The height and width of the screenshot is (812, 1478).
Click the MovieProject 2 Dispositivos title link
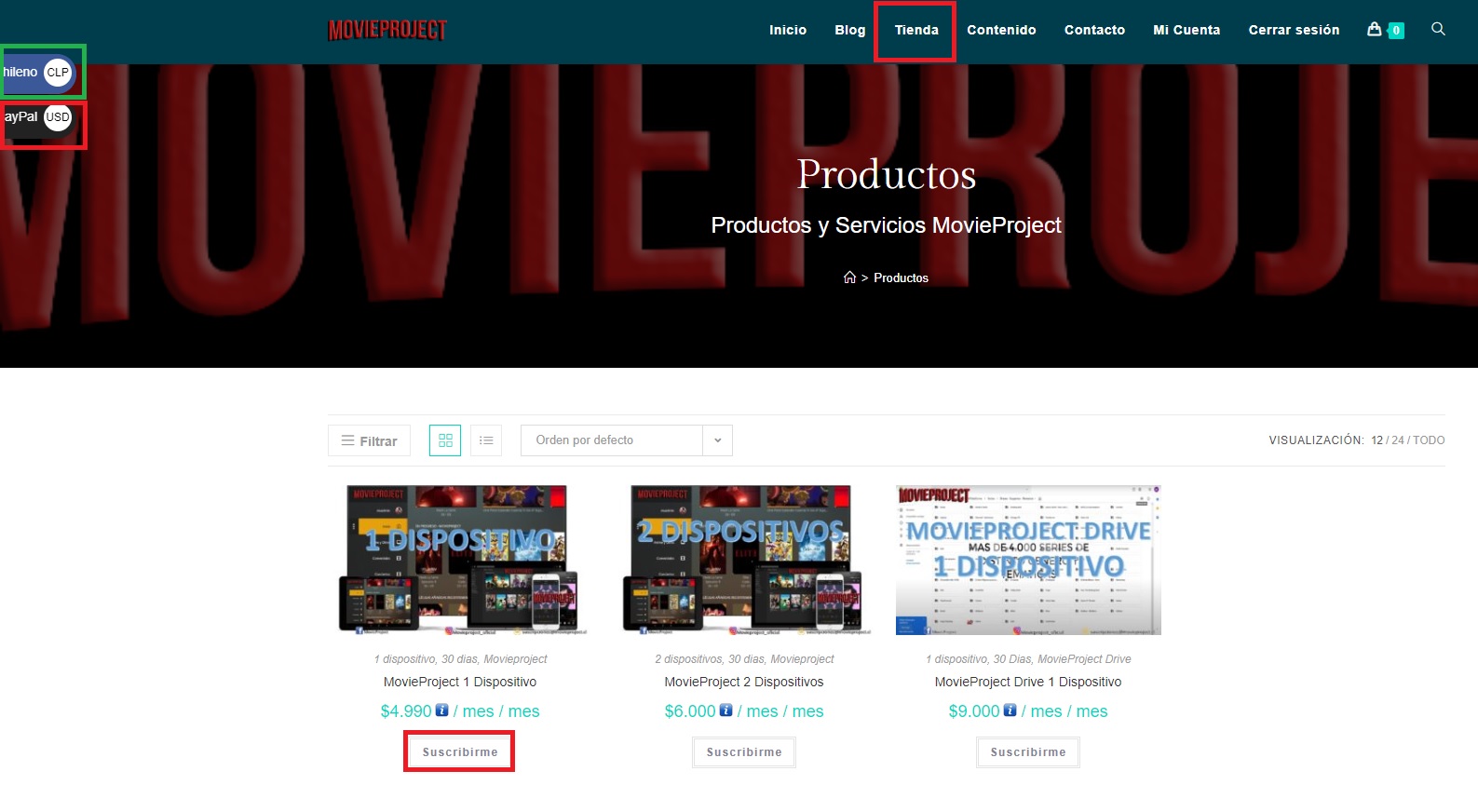tap(744, 682)
